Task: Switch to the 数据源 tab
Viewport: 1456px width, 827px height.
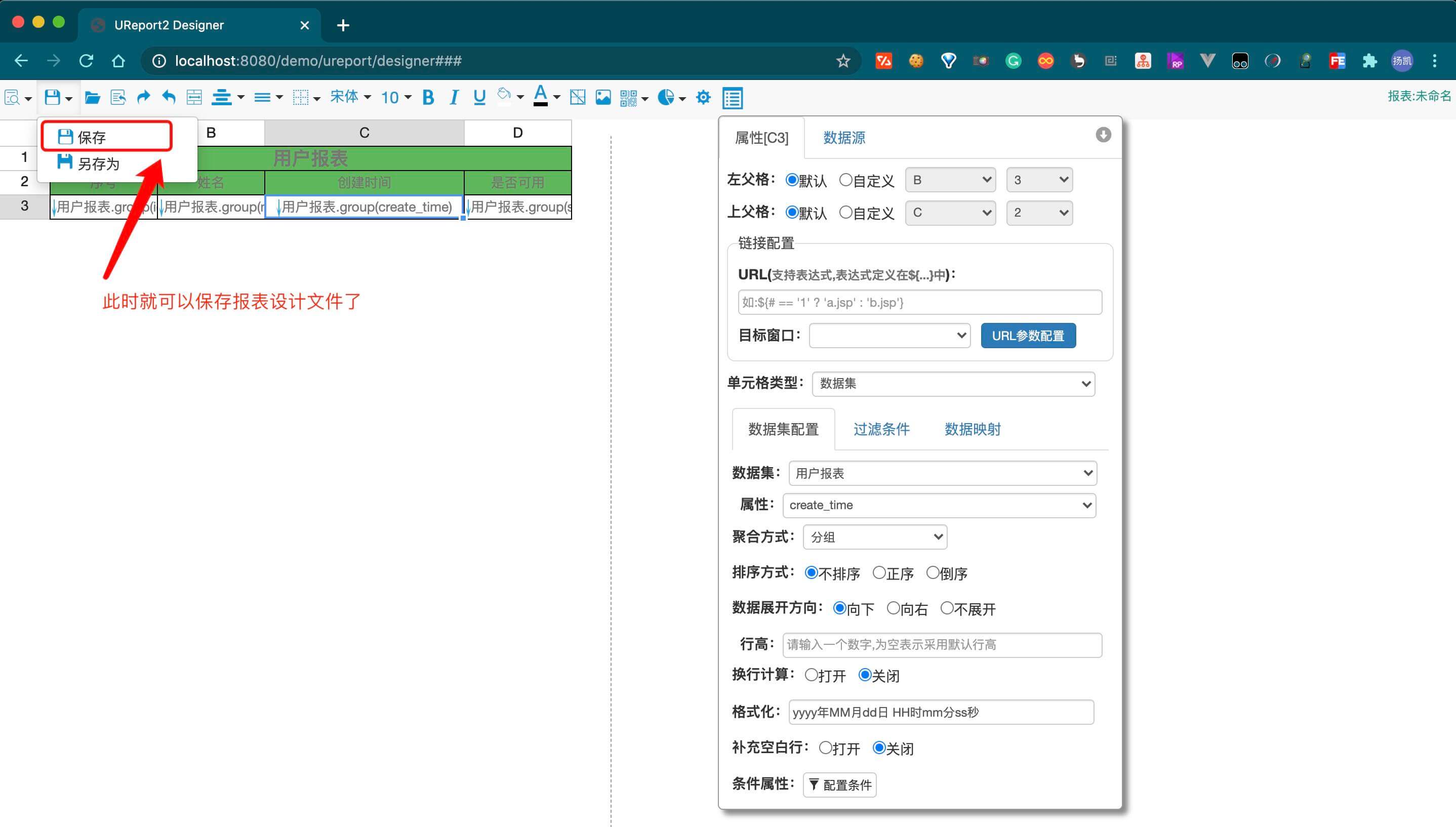Action: point(843,138)
